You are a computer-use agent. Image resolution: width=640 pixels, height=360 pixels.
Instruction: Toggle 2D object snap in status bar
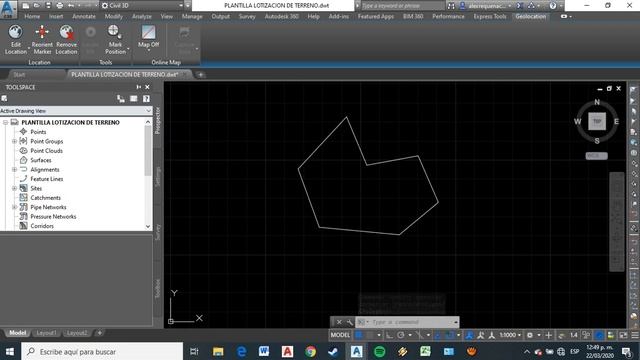click(x=449, y=335)
